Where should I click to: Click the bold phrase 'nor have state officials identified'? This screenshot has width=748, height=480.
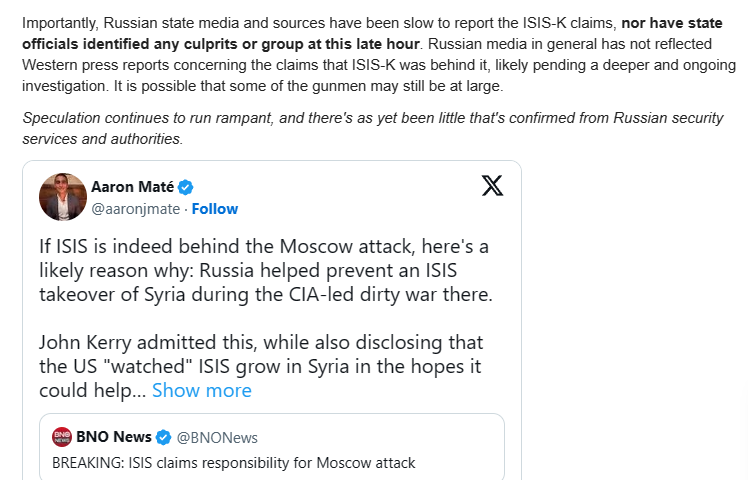tap(372, 33)
